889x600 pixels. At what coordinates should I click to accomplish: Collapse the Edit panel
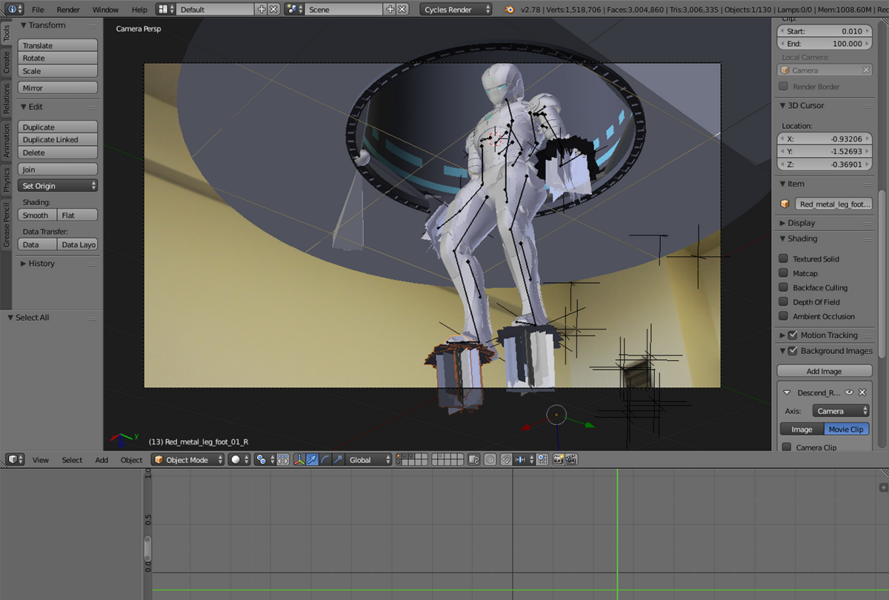tap(23, 107)
